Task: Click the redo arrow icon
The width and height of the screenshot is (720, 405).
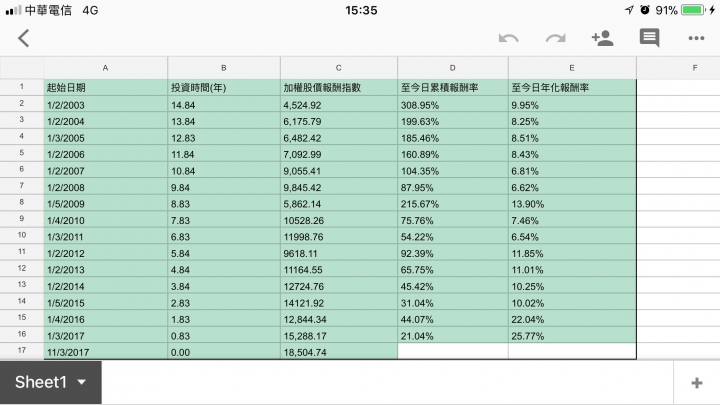Action: click(x=556, y=39)
